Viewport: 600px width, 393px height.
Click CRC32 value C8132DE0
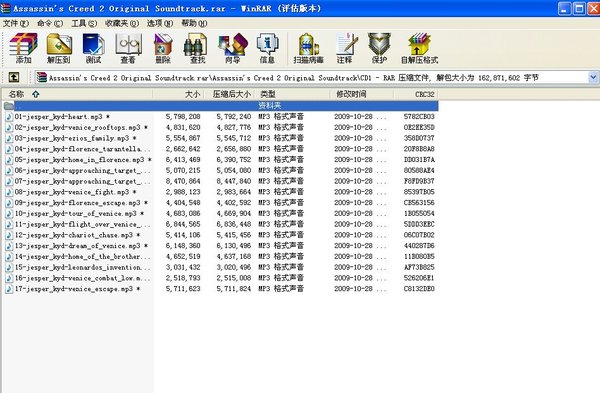point(419,289)
